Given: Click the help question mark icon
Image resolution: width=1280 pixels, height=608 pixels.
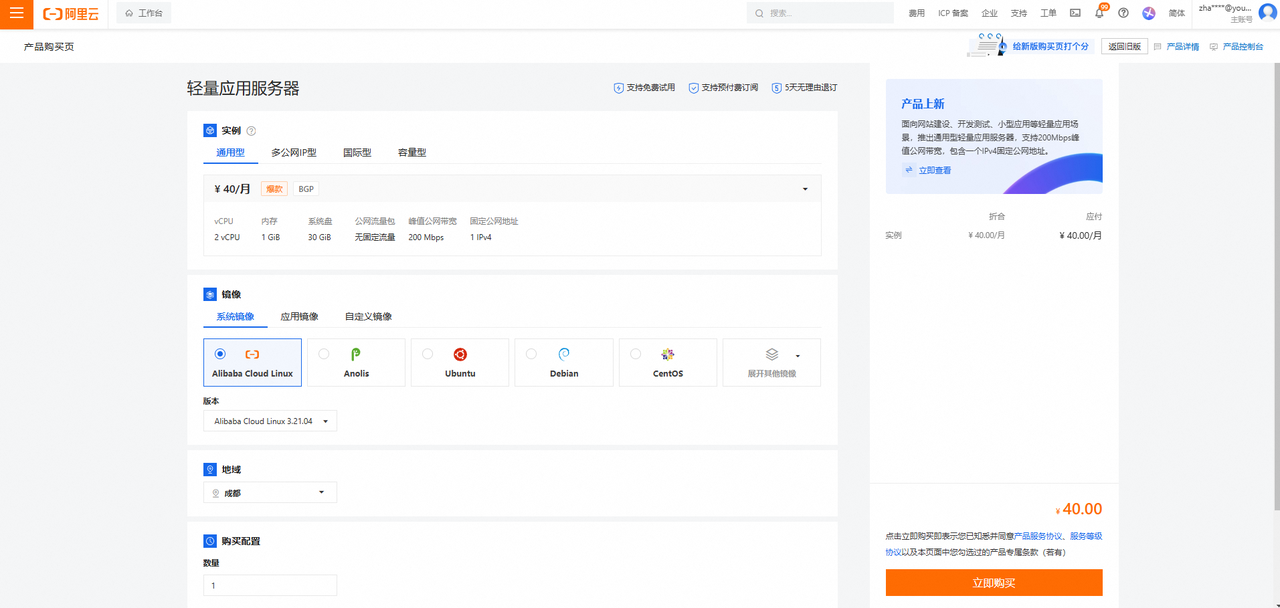Looking at the screenshot, I should point(1123,13).
